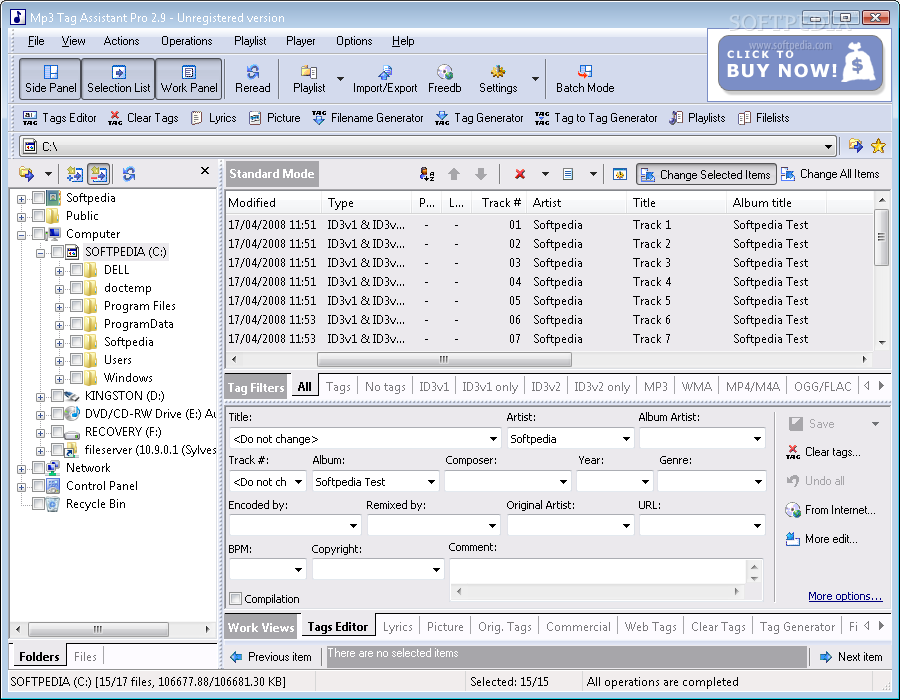Move selected item up with arrow icon
900x700 pixels.
[x=454, y=174]
